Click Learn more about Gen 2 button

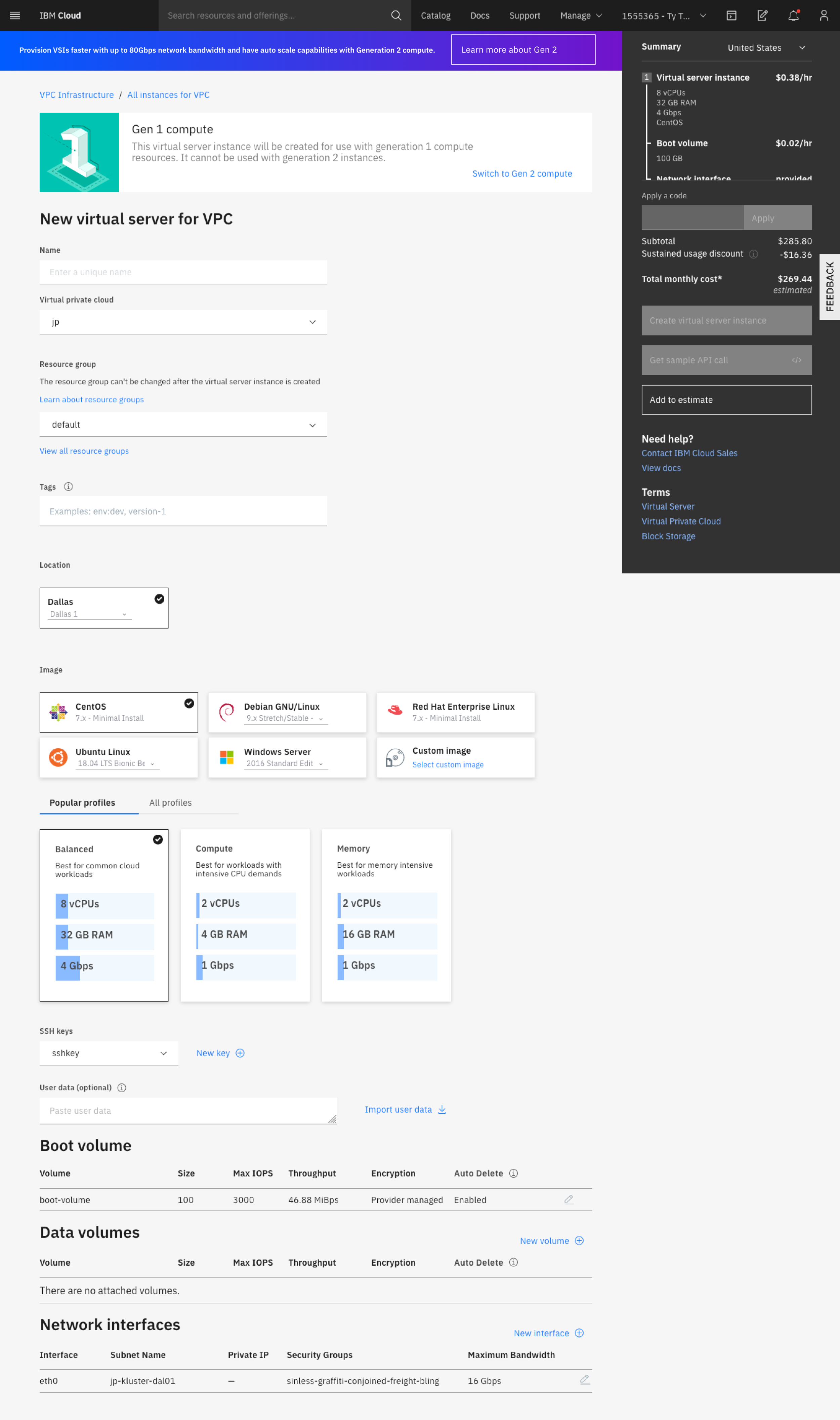point(523,50)
